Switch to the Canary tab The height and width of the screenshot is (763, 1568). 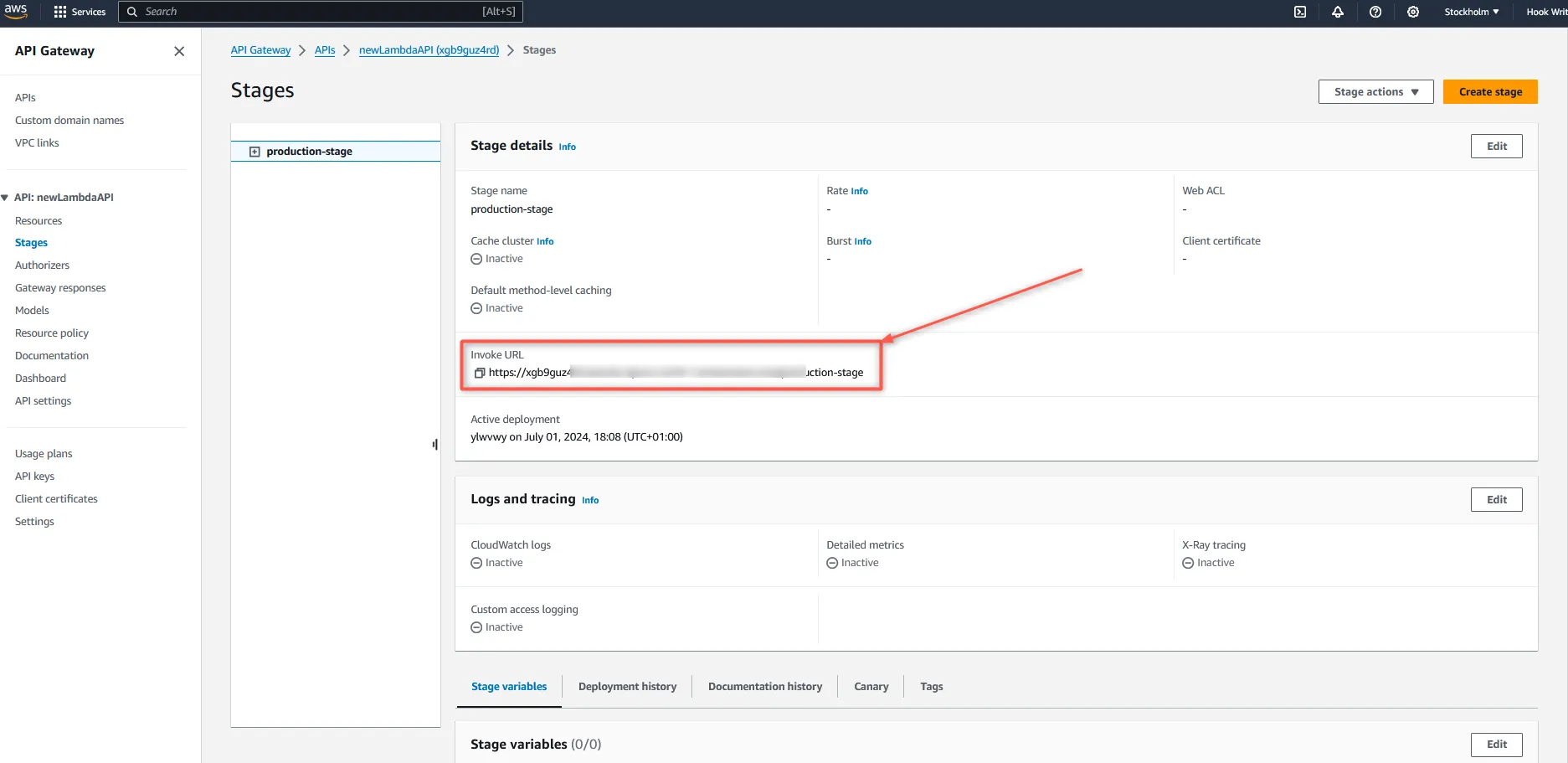coord(871,687)
